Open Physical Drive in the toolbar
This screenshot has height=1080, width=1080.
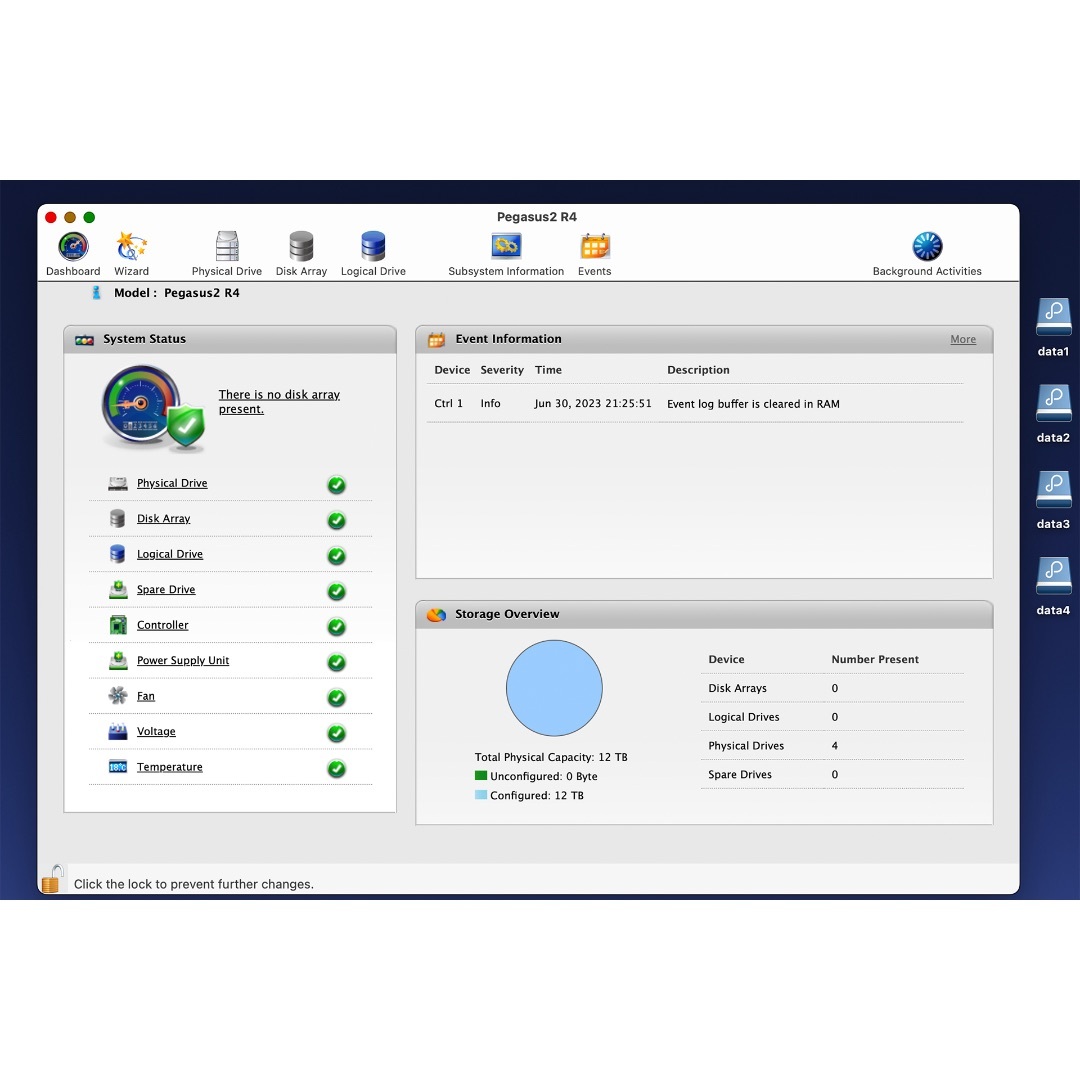pyautogui.click(x=227, y=254)
